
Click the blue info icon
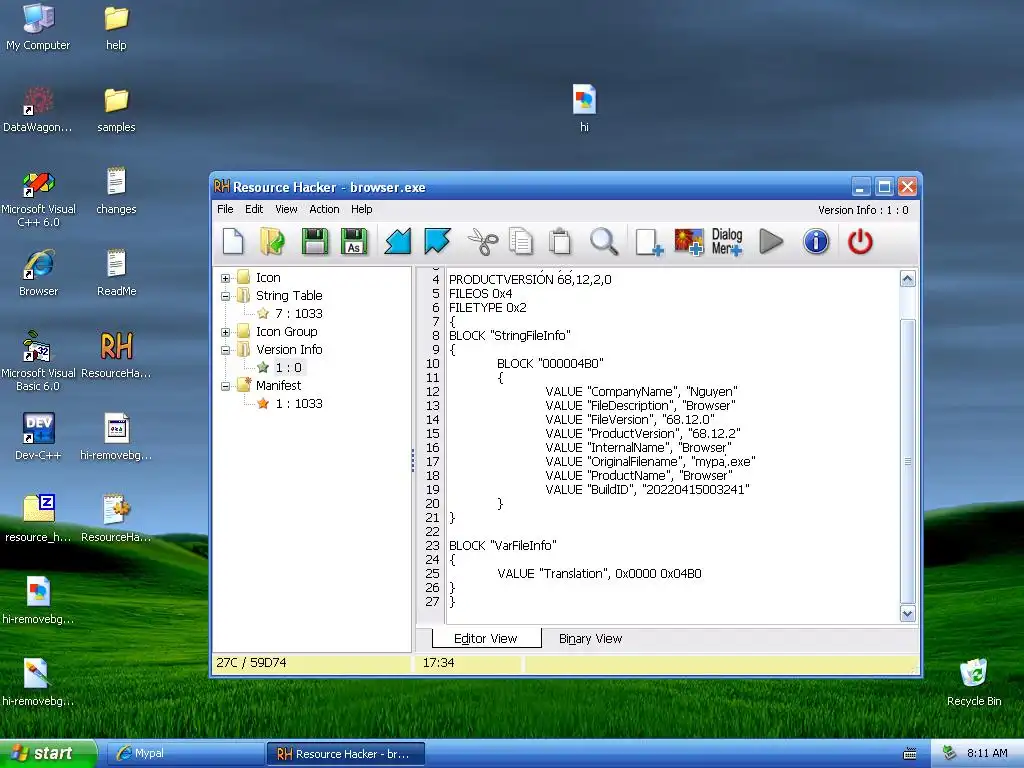pos(816,242)
